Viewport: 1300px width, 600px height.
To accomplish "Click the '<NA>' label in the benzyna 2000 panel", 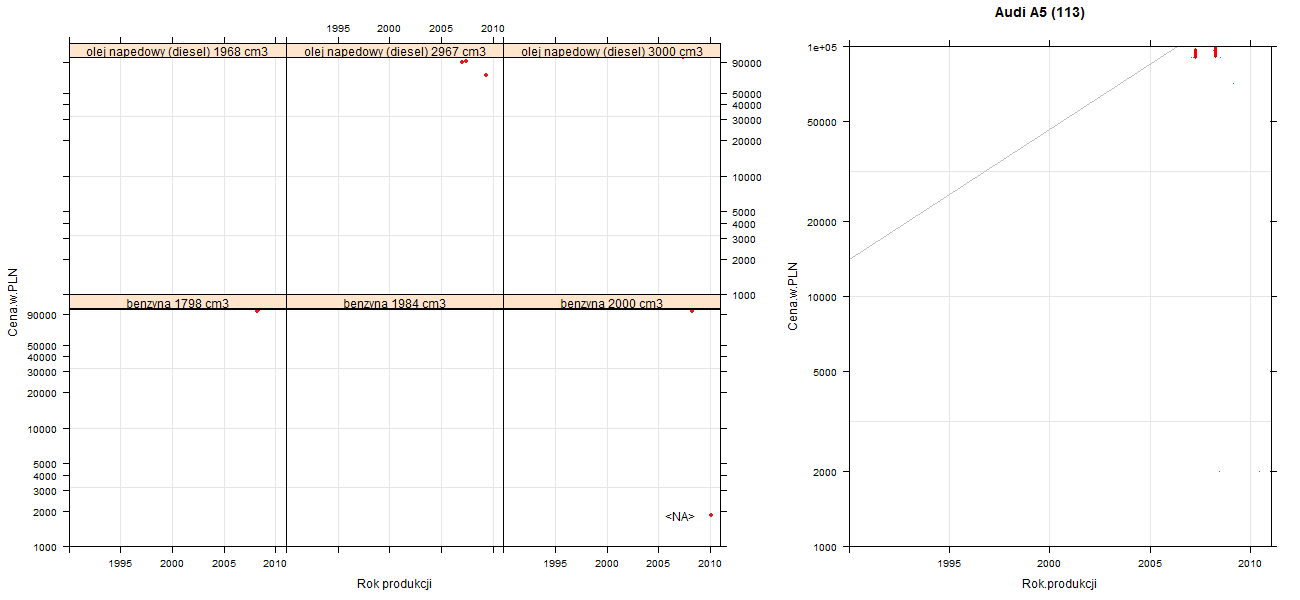I will coord(680,516).
